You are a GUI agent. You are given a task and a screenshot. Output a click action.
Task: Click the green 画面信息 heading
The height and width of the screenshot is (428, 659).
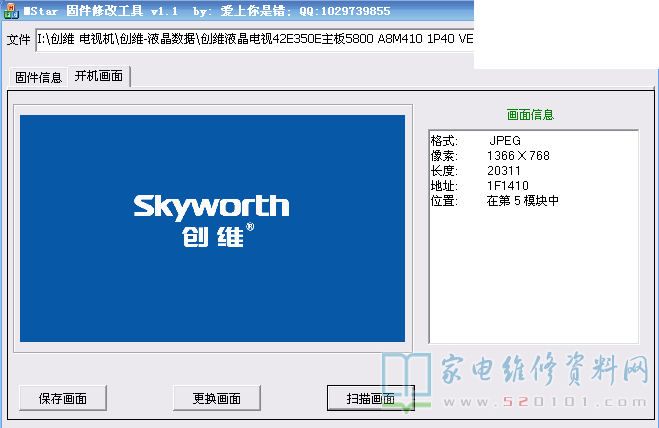(530, 115)
